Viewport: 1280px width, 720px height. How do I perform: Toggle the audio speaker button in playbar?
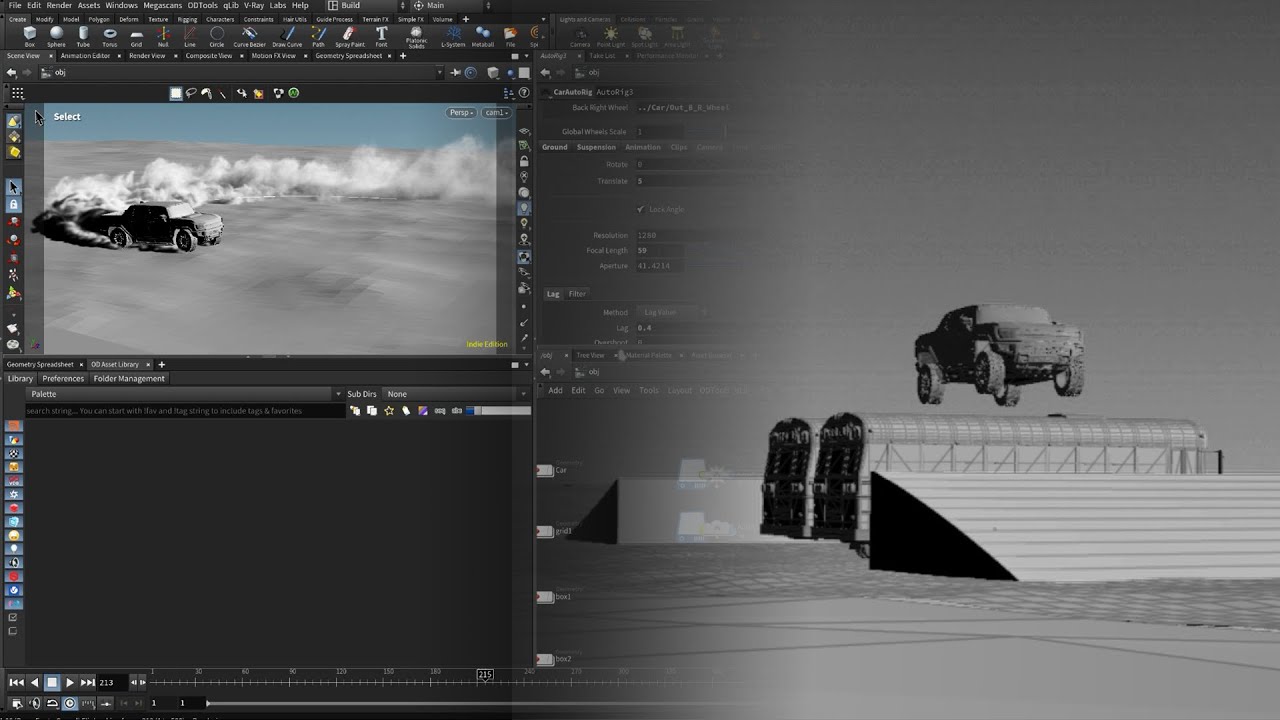[x=36, y=703]
